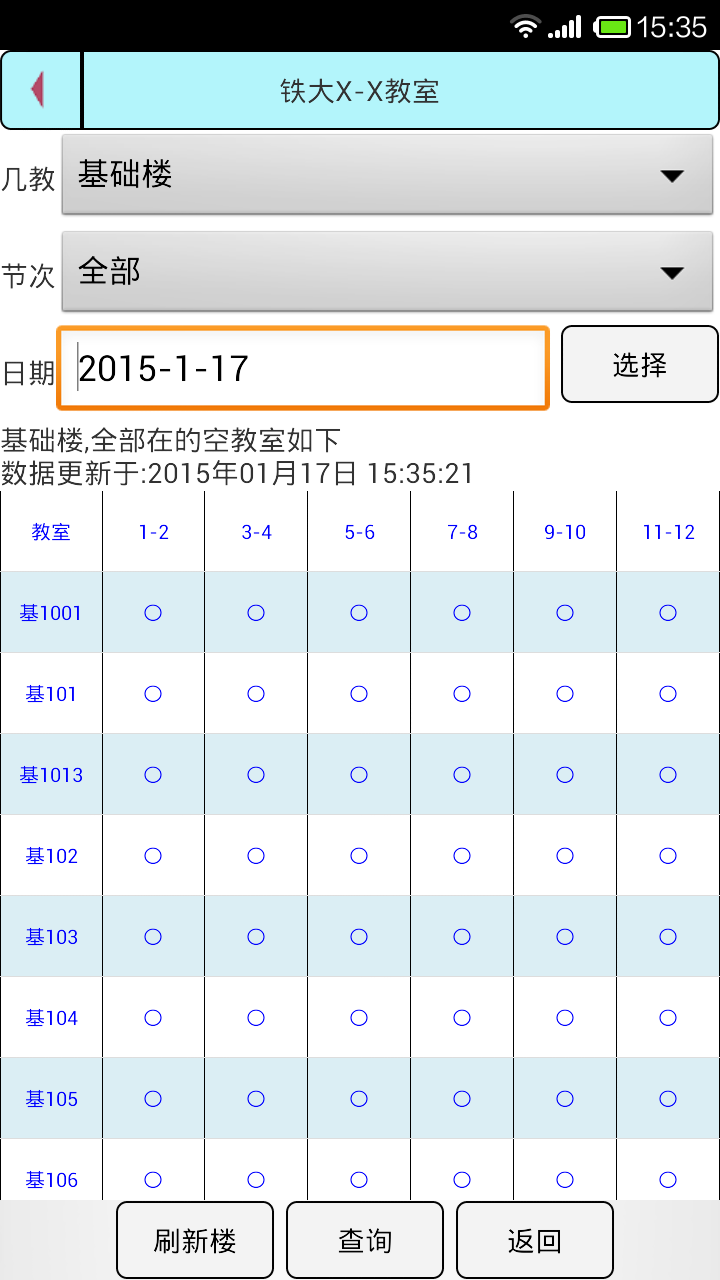Click the 9-10 period column header

pos(565,532)
